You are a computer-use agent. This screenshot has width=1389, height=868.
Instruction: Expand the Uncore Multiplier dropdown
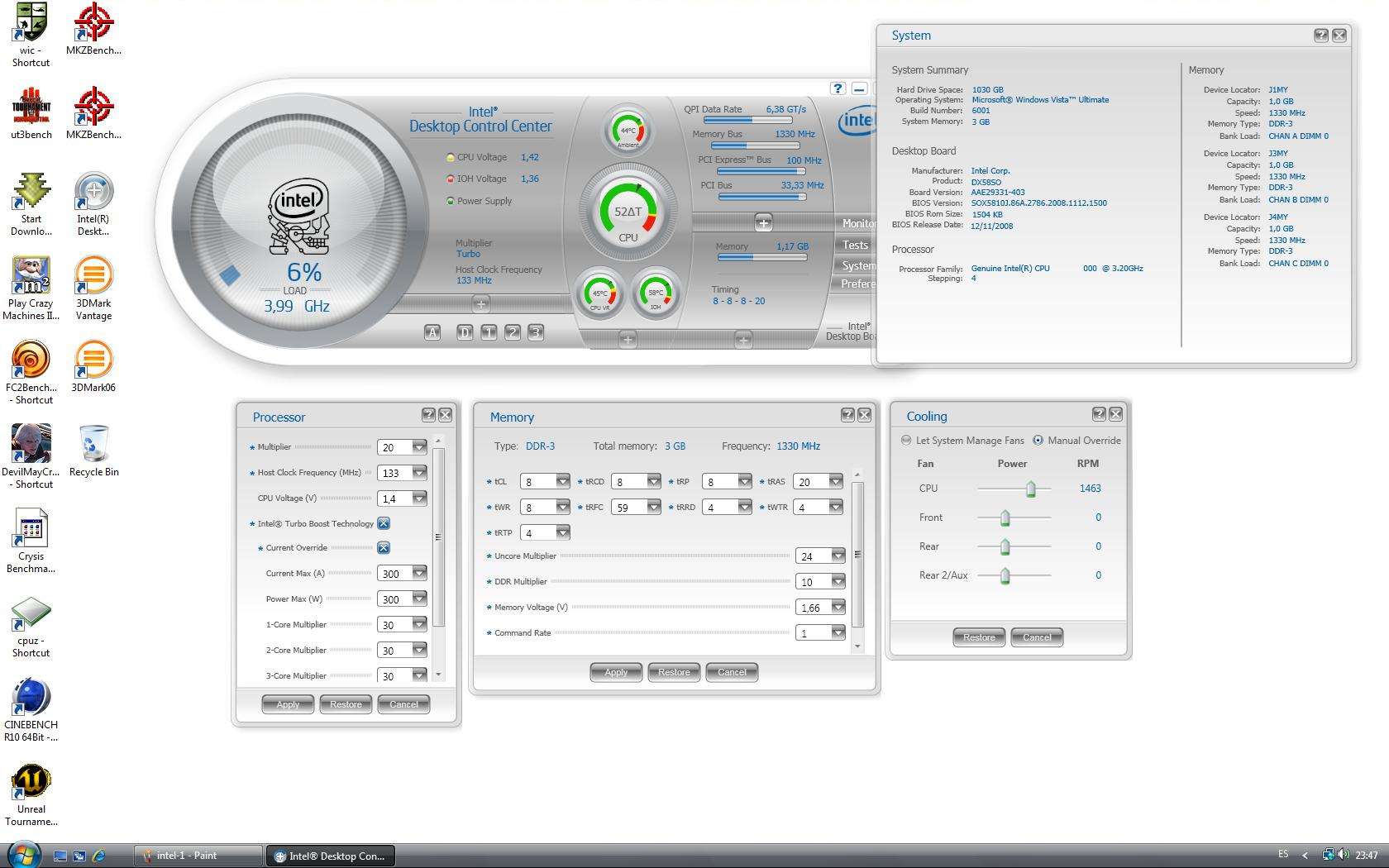838,556
